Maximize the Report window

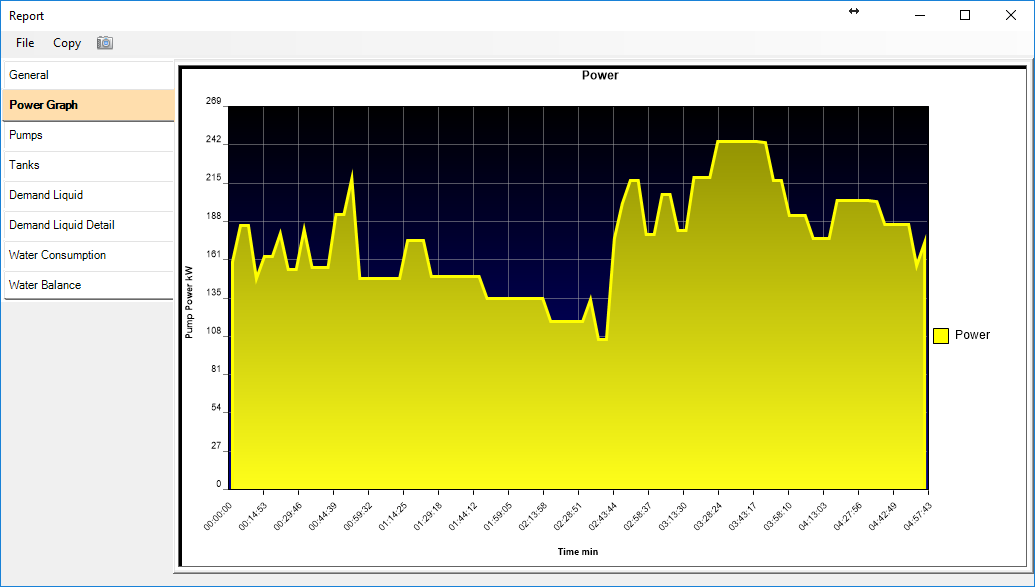click(x=965, y=15)
